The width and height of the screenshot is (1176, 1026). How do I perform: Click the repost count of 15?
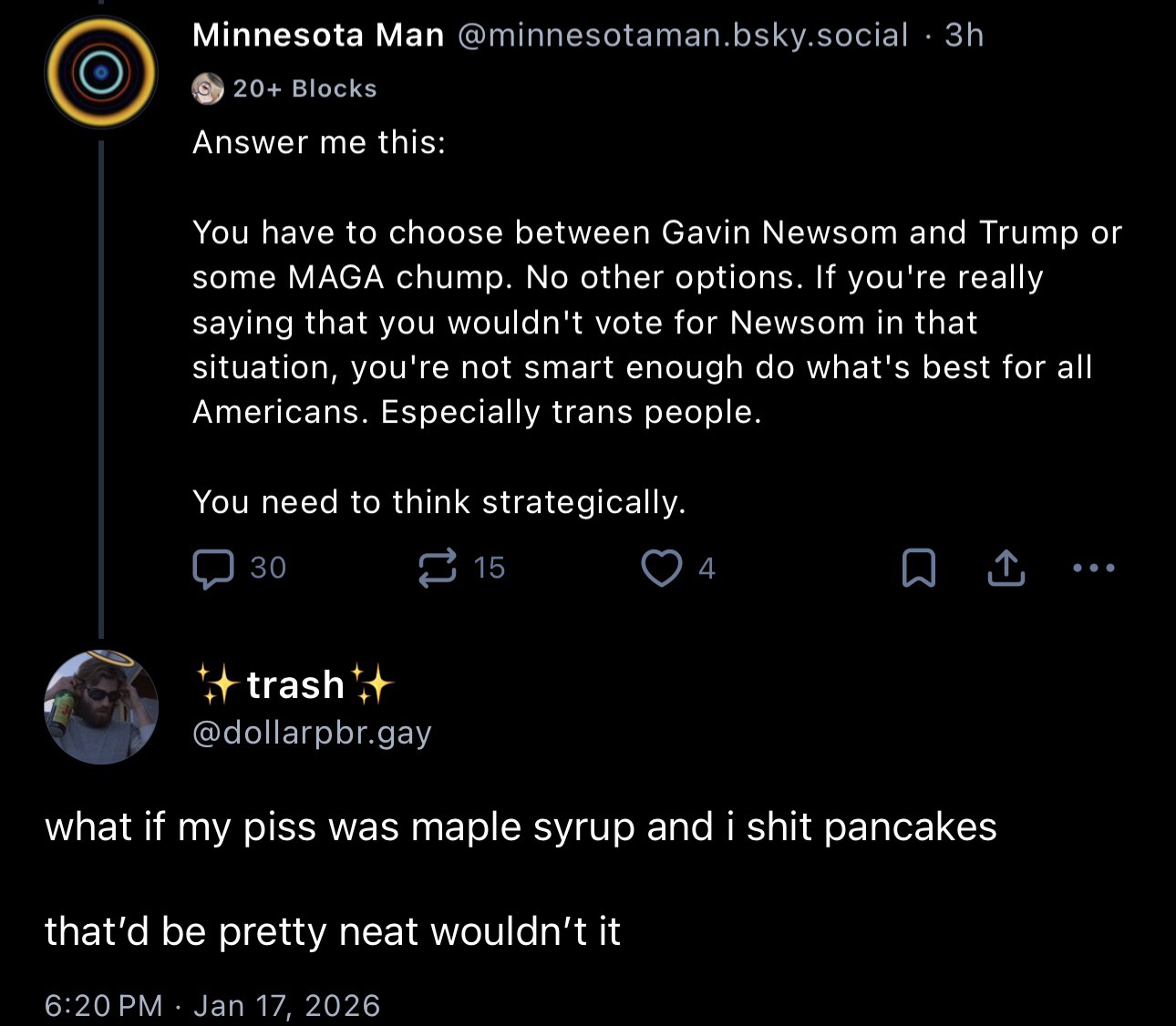[490, 568]
